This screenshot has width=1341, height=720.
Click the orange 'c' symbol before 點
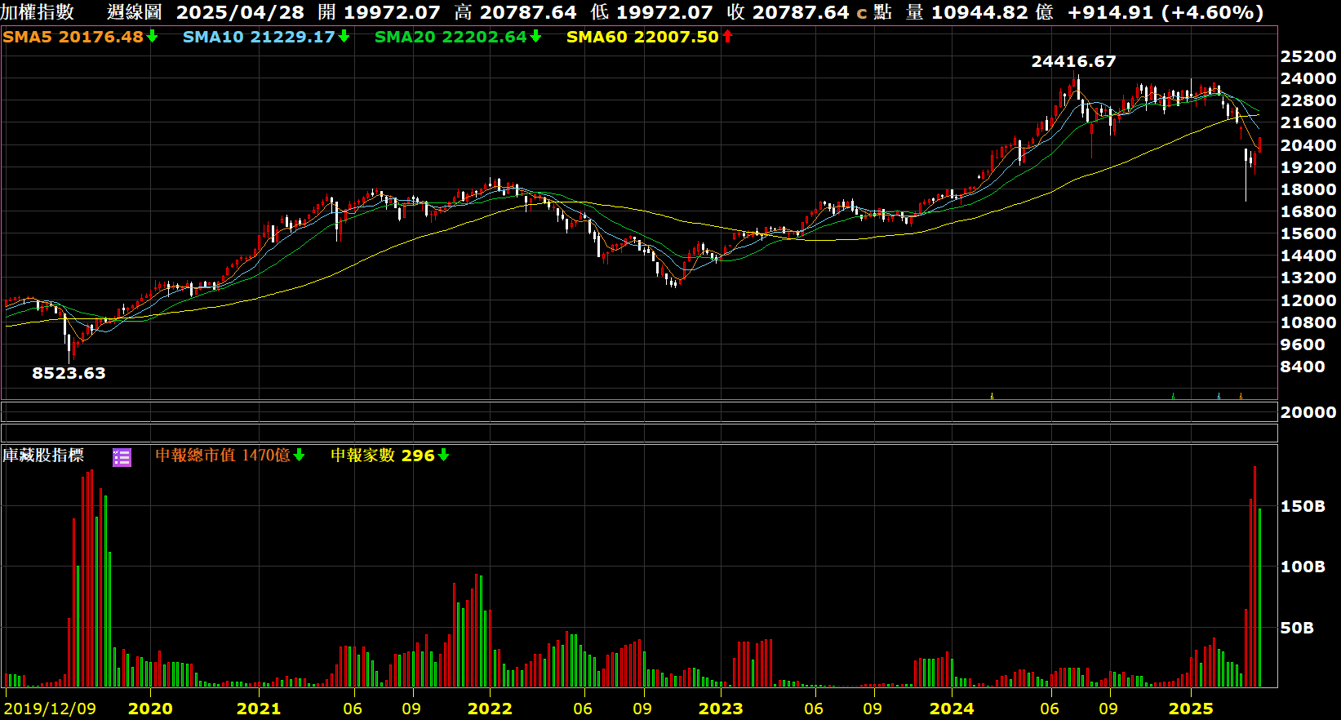coord(861,13)
